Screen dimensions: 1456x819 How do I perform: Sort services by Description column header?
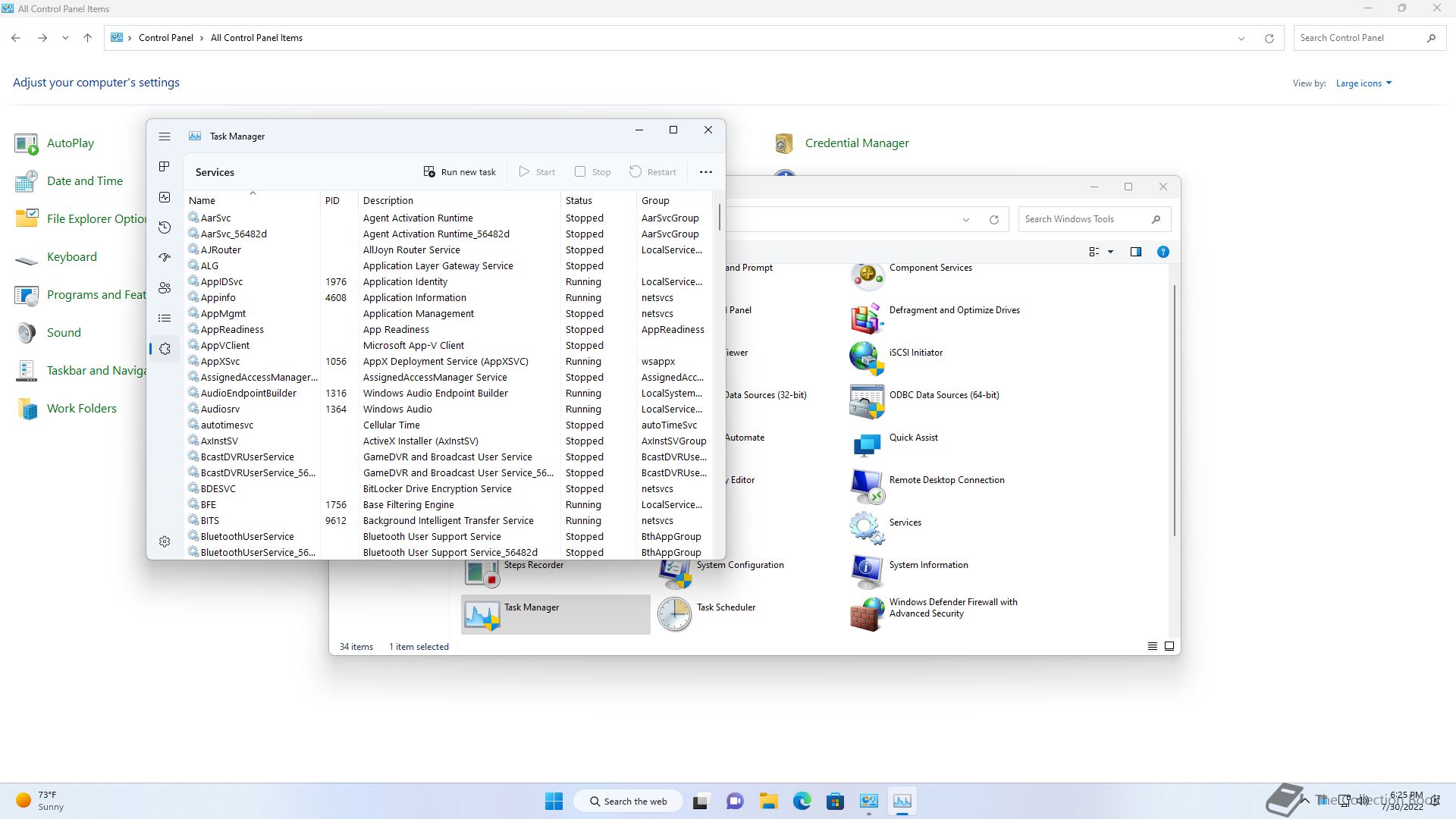(459, 200)
